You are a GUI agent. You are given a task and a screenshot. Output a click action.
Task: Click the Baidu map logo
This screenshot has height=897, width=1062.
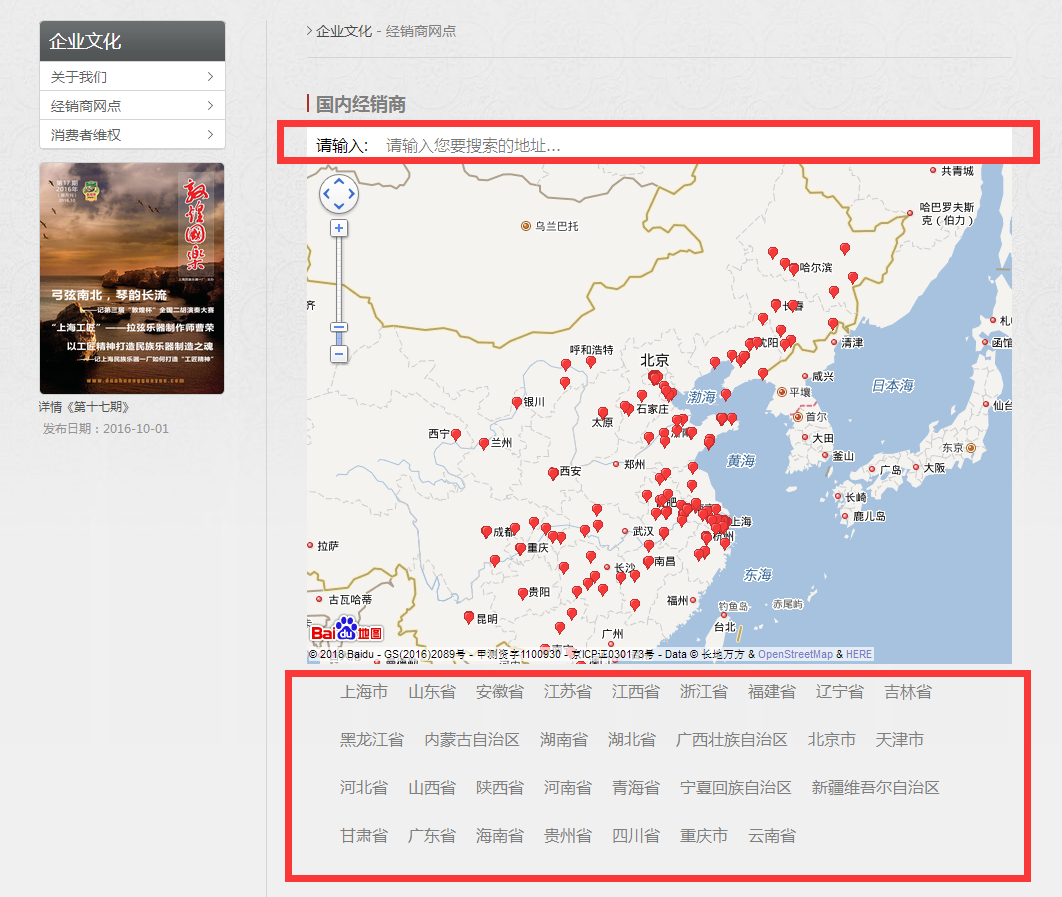346,630
